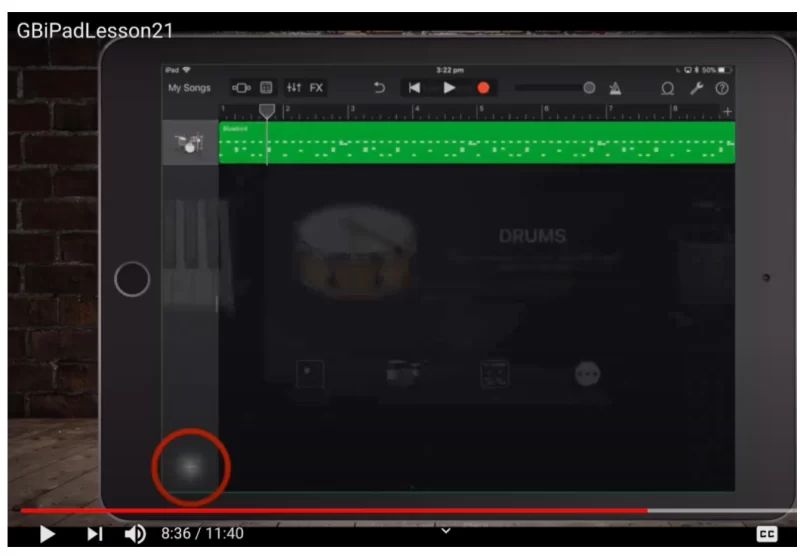The width and height of the screenshot is (800, 556).
Task: Adjust the master volume slider
Action: pyautogui.click(x=588, y=88)
